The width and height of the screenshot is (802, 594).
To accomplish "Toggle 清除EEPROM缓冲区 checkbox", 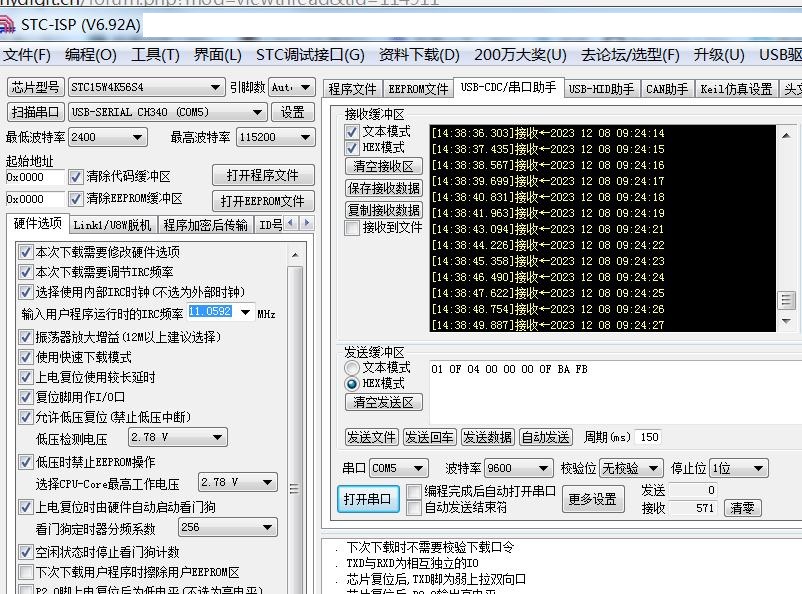I will [x=76, y=199].
